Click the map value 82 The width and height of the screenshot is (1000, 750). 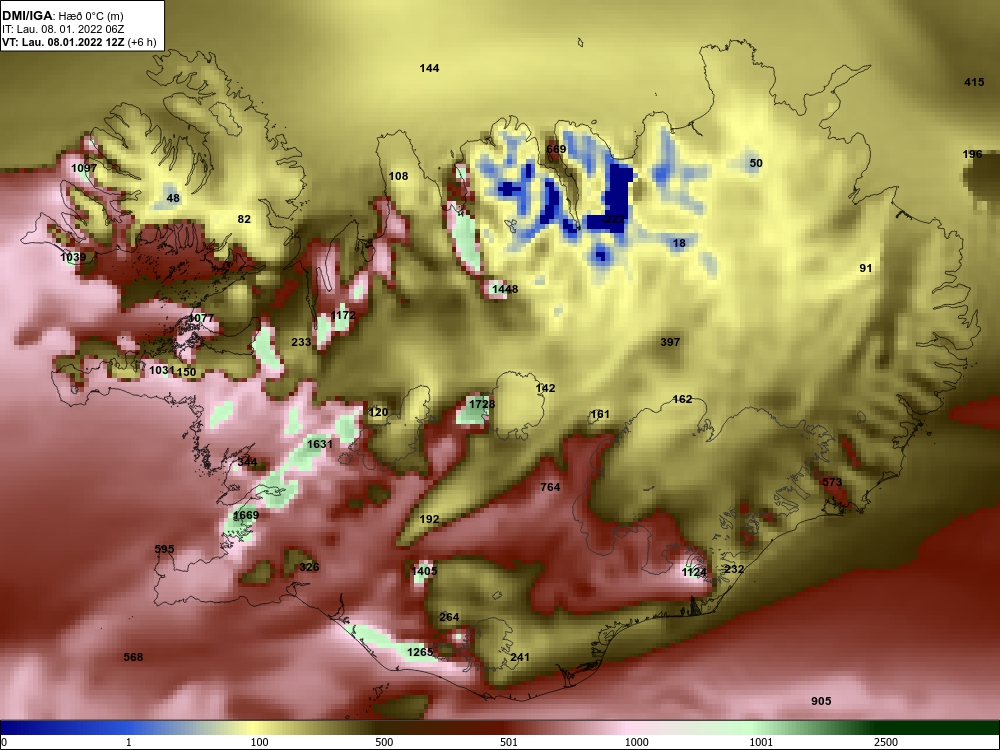click(244, 219)
